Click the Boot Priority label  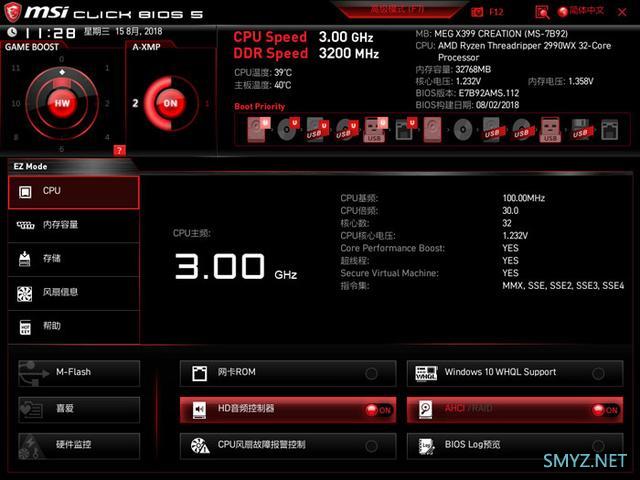pyautogui.click(x=260, y=107)
